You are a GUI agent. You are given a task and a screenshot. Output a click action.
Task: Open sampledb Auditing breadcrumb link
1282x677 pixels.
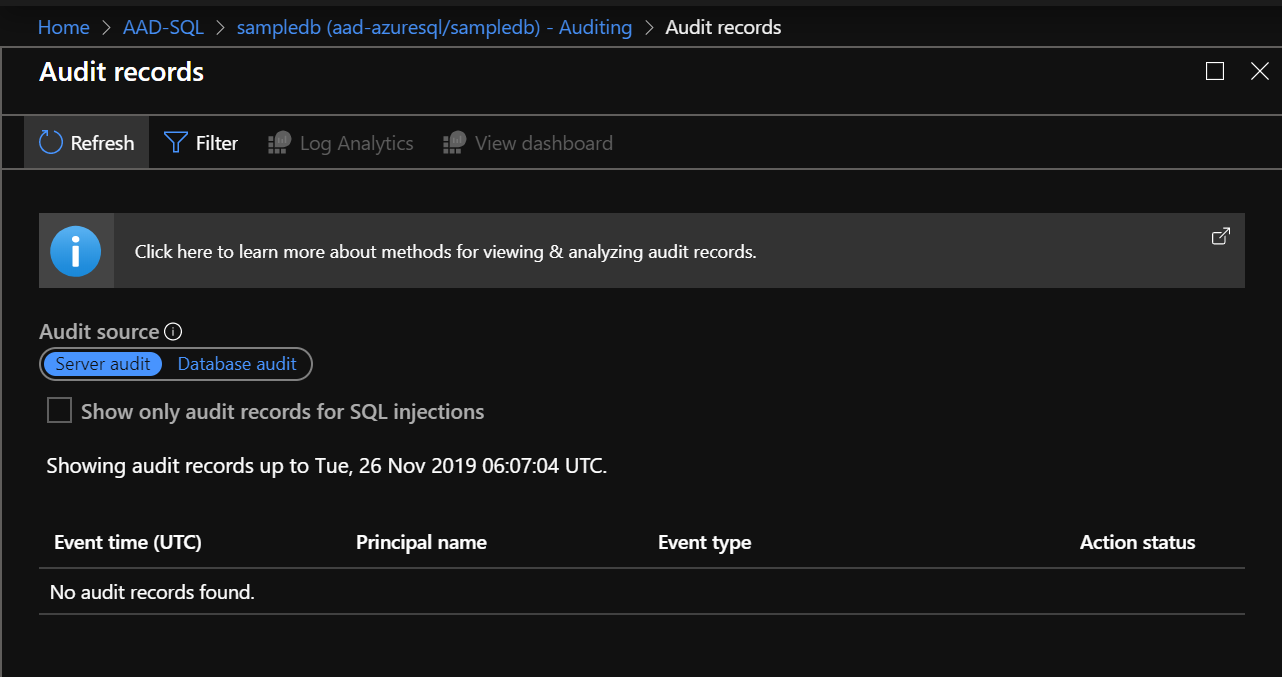[434, 27]
